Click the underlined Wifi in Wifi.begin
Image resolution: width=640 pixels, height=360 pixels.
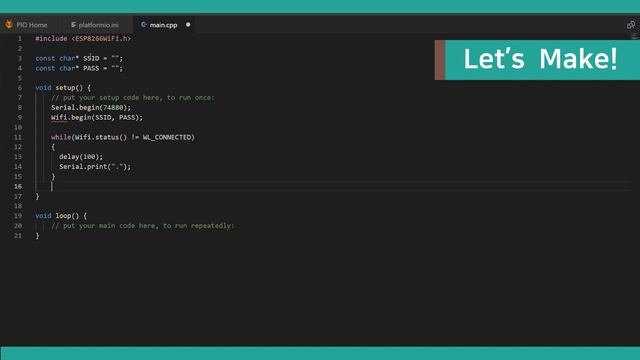59,118
